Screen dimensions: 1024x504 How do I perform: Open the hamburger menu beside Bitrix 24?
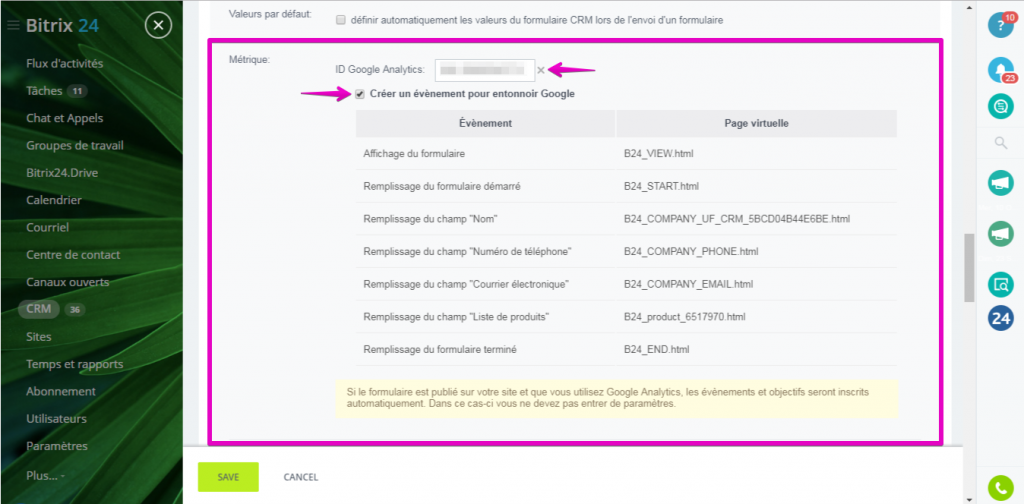13,25
